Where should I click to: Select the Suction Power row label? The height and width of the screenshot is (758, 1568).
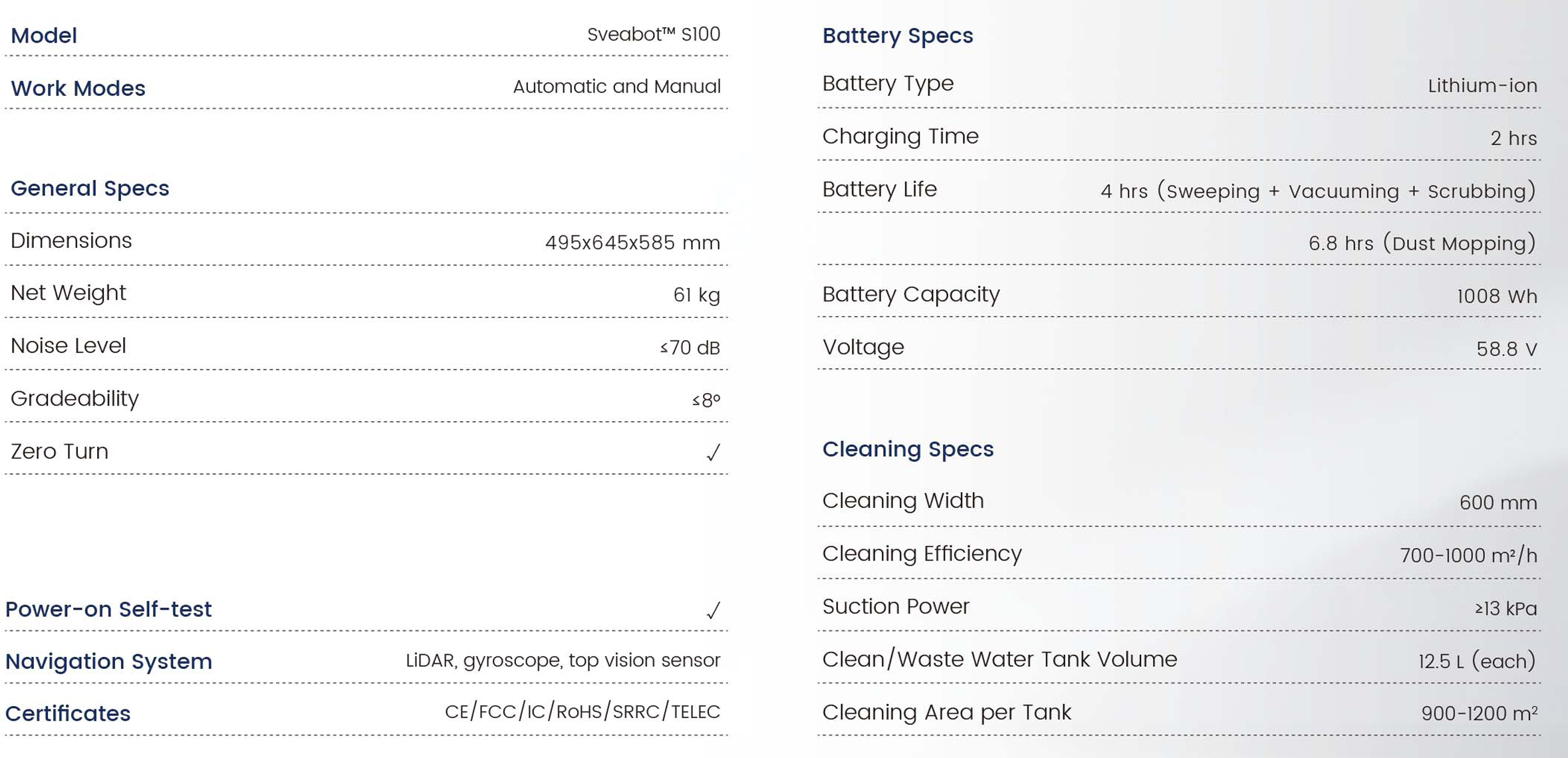tap(896, 606)
